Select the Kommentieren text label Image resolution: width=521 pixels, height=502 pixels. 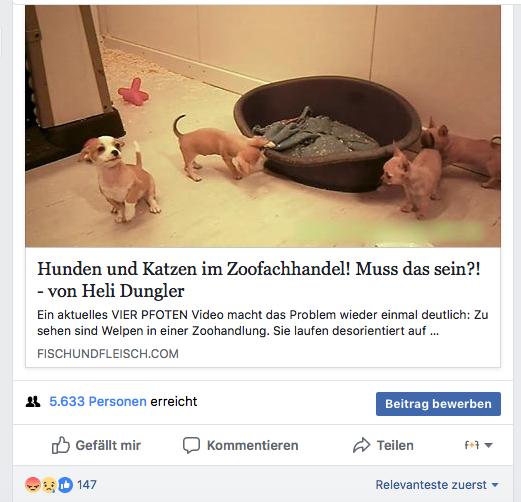(252, 445)
